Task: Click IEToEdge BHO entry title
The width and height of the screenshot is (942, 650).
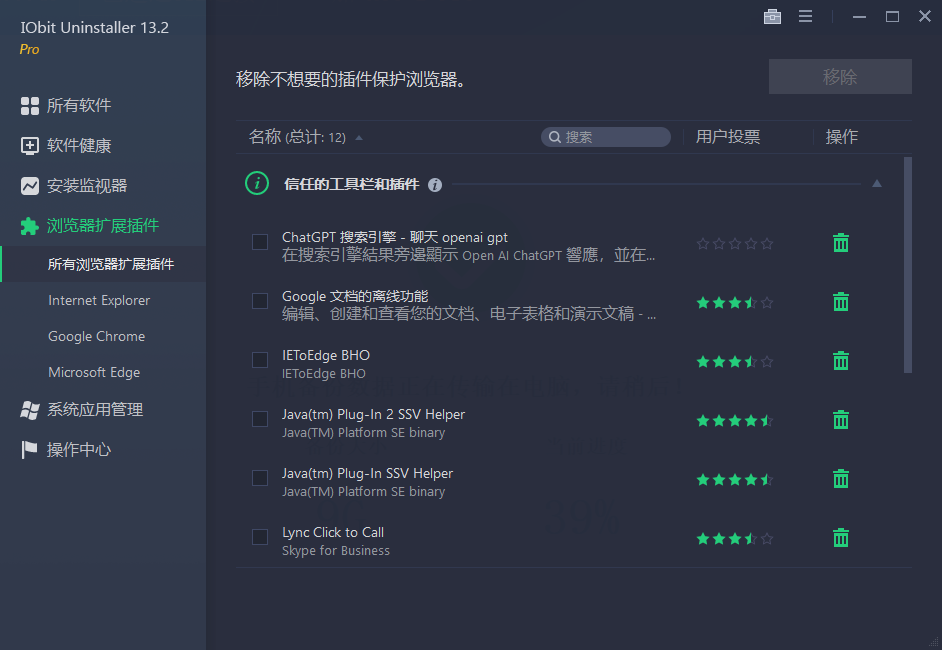Action: 326,355
